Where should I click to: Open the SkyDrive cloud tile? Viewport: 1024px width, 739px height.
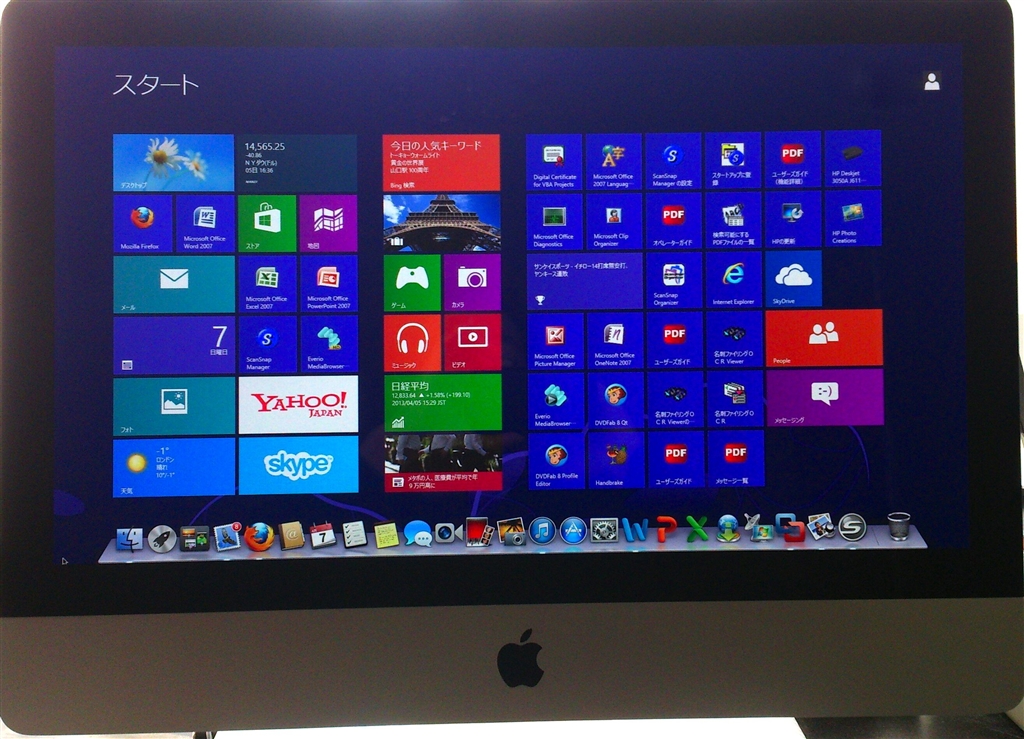(793, 279)
